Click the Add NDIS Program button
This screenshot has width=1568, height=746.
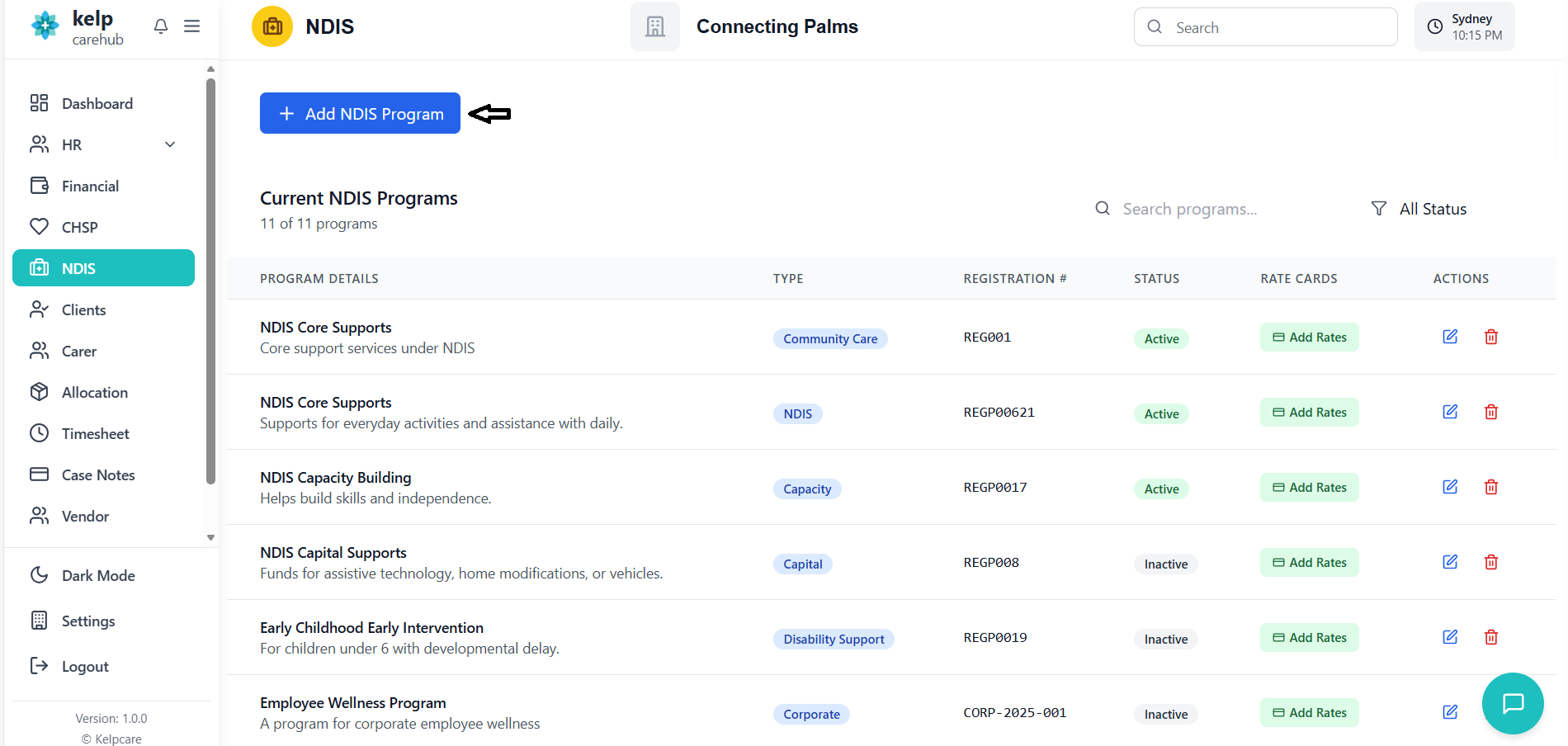[x=360, y=113]
